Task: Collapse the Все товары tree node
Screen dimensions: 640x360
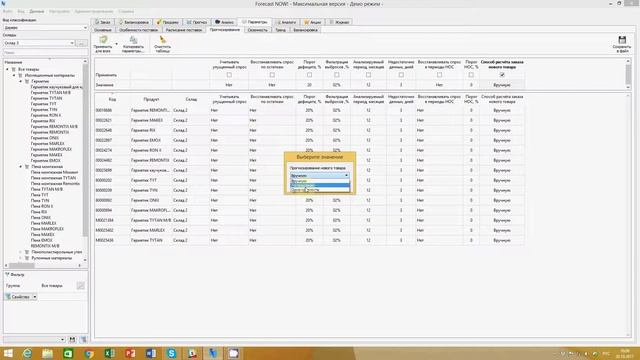Action: (x=7, y=70)
